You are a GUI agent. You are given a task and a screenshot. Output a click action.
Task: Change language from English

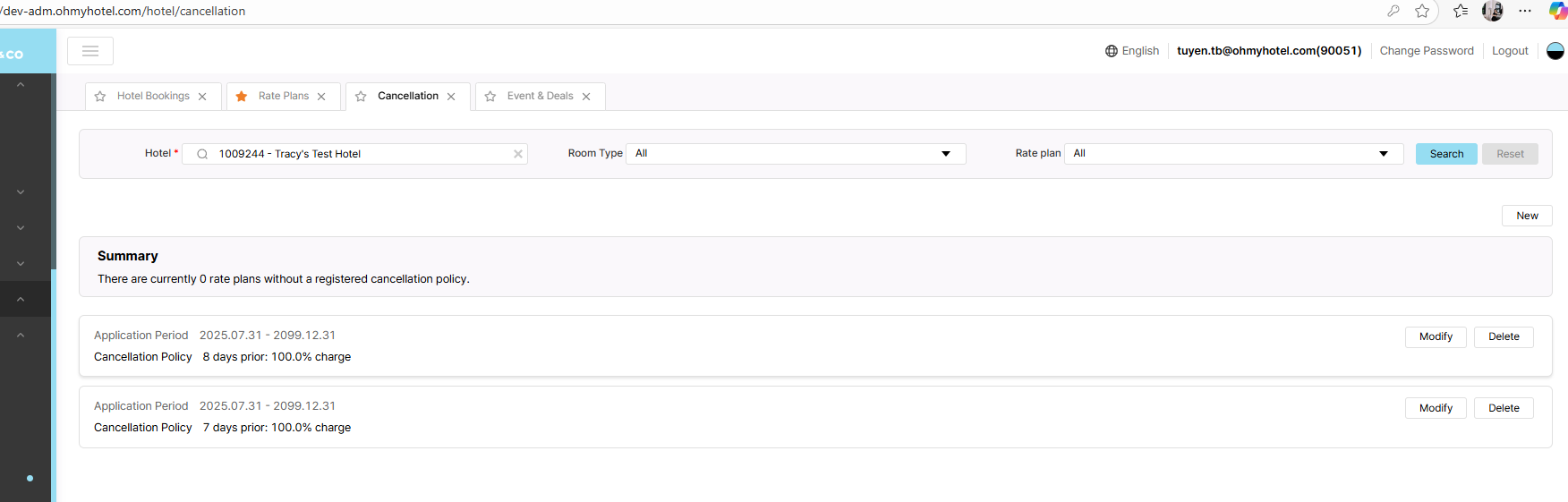[1132, 51]
